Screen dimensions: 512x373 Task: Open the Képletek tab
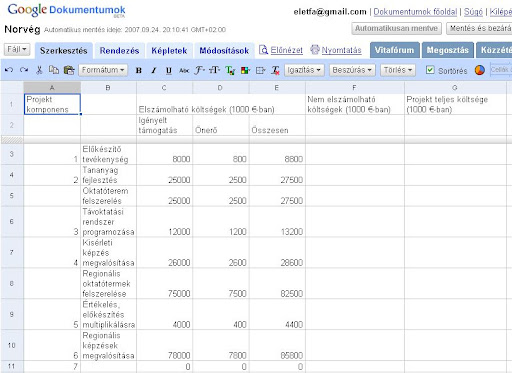click(169, 51)
